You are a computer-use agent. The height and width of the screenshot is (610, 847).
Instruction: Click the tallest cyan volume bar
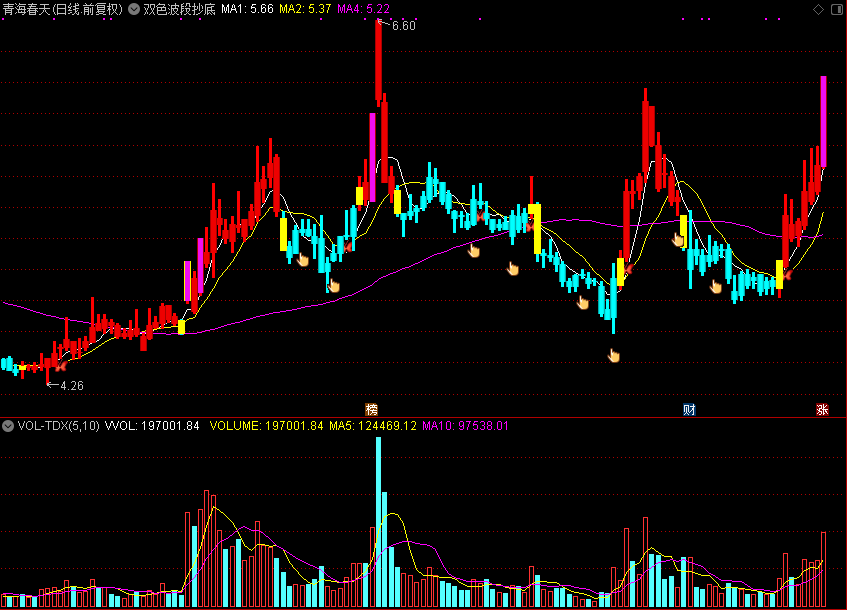(379, 522)
